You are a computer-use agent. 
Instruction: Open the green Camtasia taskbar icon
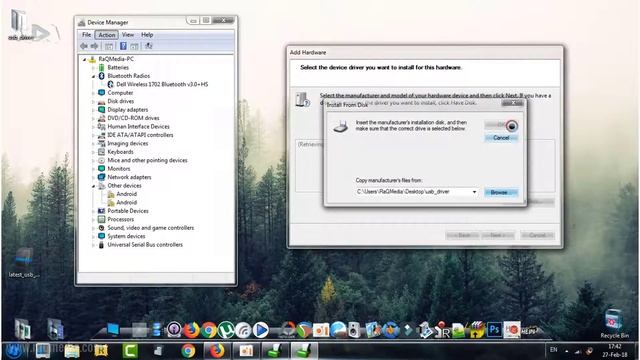(130, 351)
